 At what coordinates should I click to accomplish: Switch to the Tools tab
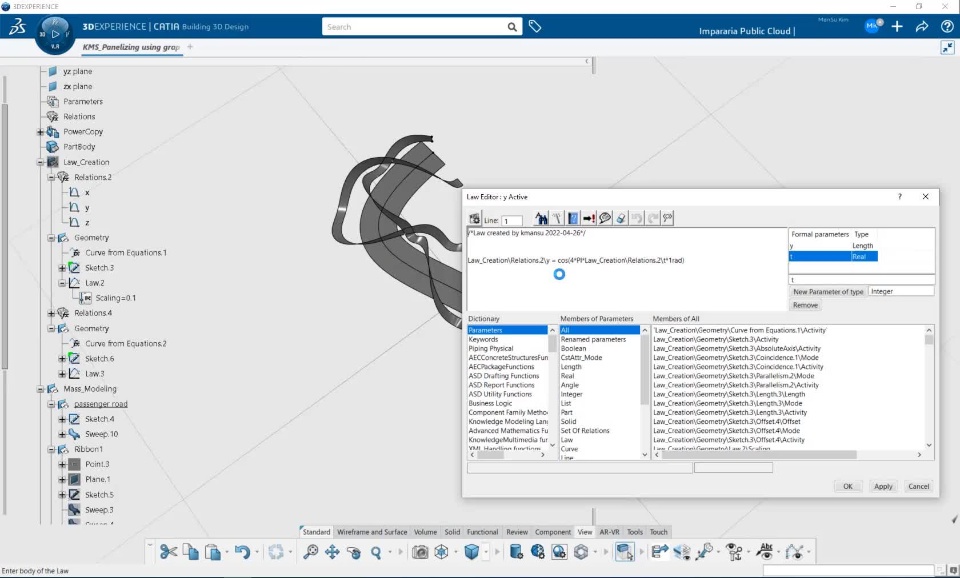[x=635, y=532]
